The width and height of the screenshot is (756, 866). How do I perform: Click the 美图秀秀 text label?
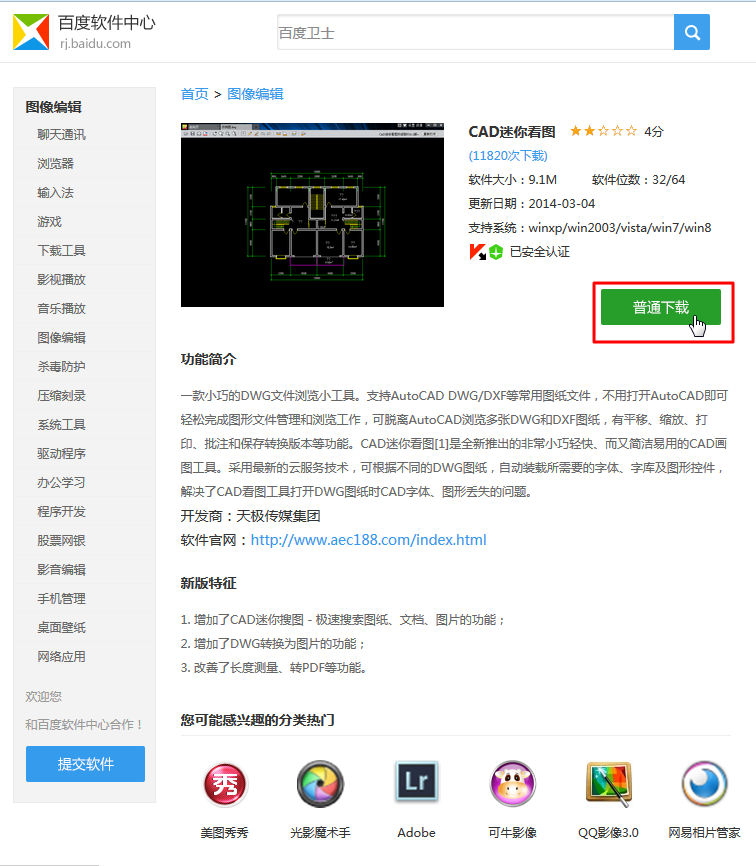(x=224, y=832)
